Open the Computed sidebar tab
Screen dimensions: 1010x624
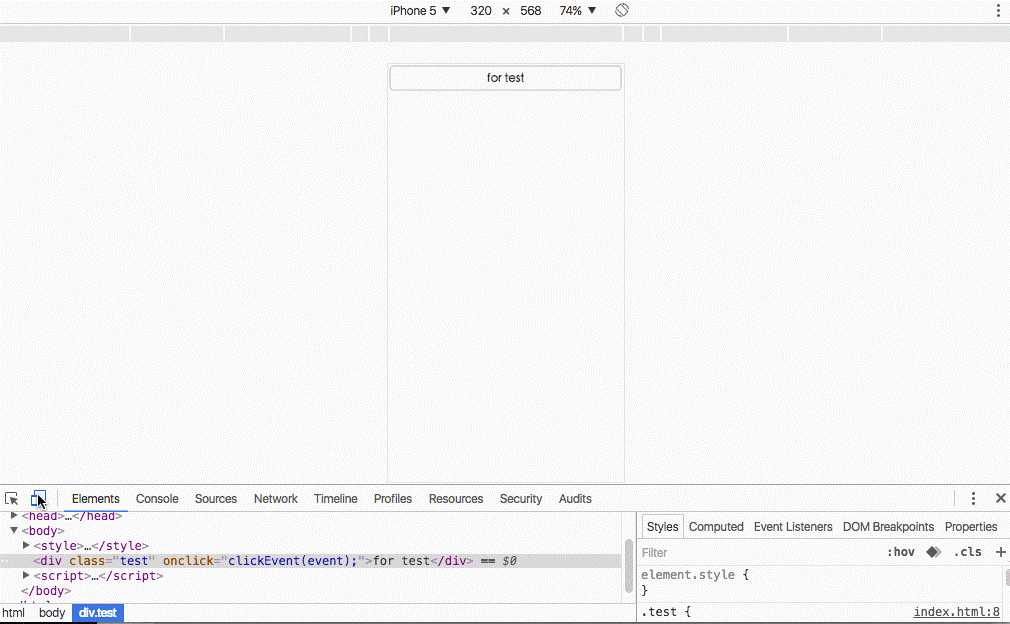716,527
